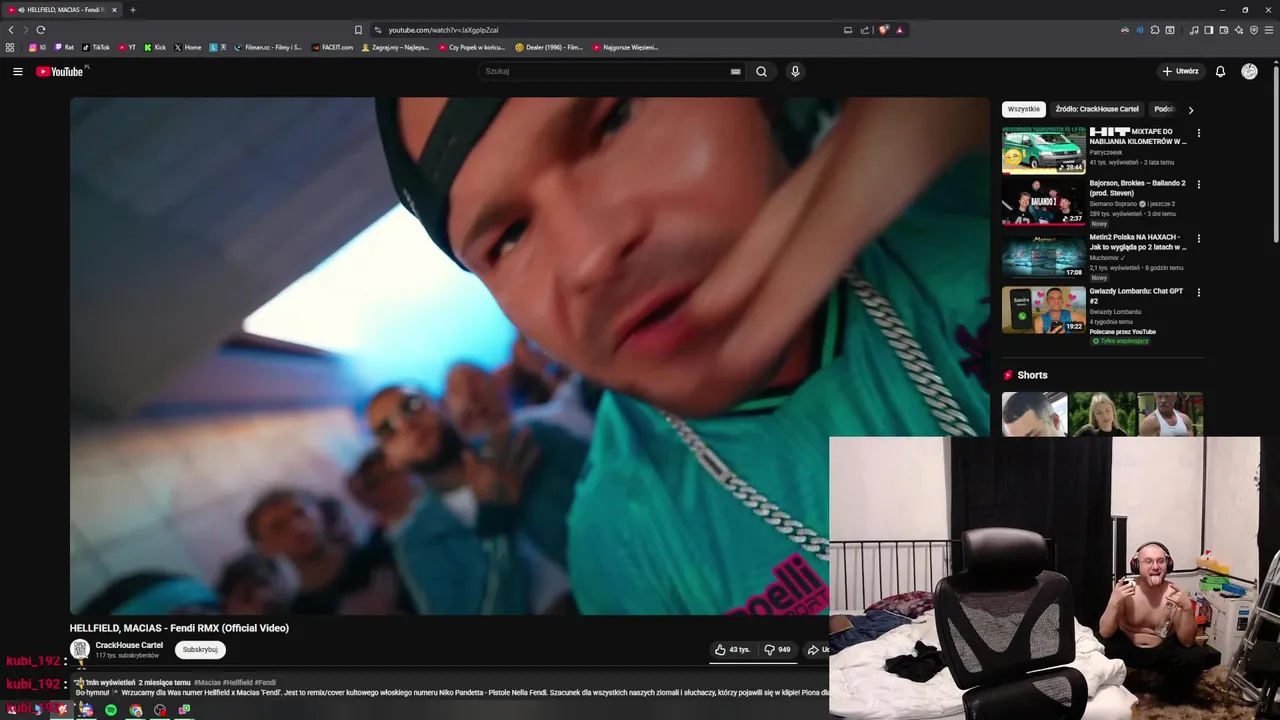1280x720 pixels.
Task: Open Brave Rewards triangle icon
Action: pyautogui.click(x=899, y=30)
